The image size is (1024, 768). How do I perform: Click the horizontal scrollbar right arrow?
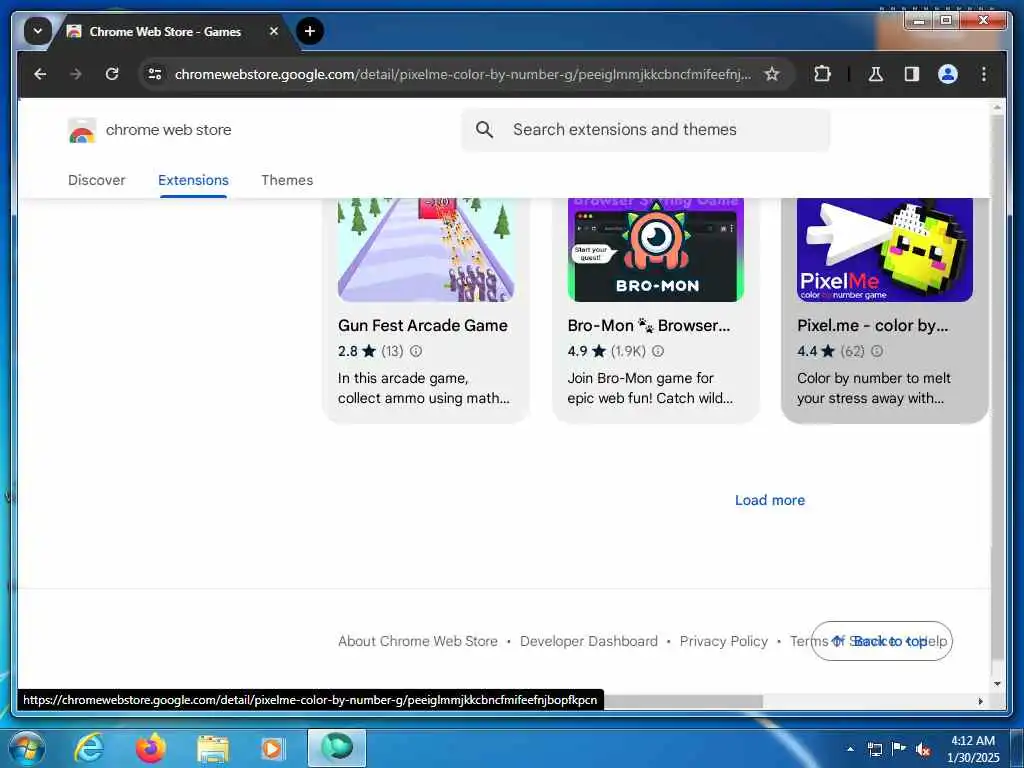tap(980, 701)
